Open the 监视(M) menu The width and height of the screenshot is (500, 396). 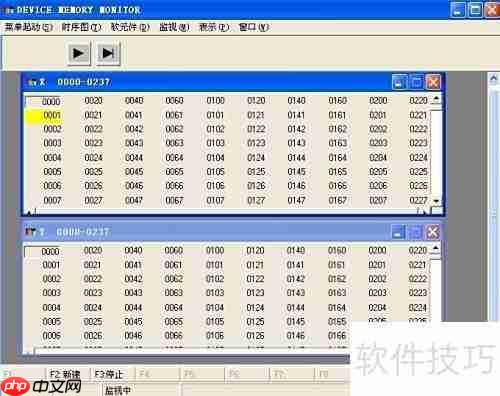coord(174,27)
